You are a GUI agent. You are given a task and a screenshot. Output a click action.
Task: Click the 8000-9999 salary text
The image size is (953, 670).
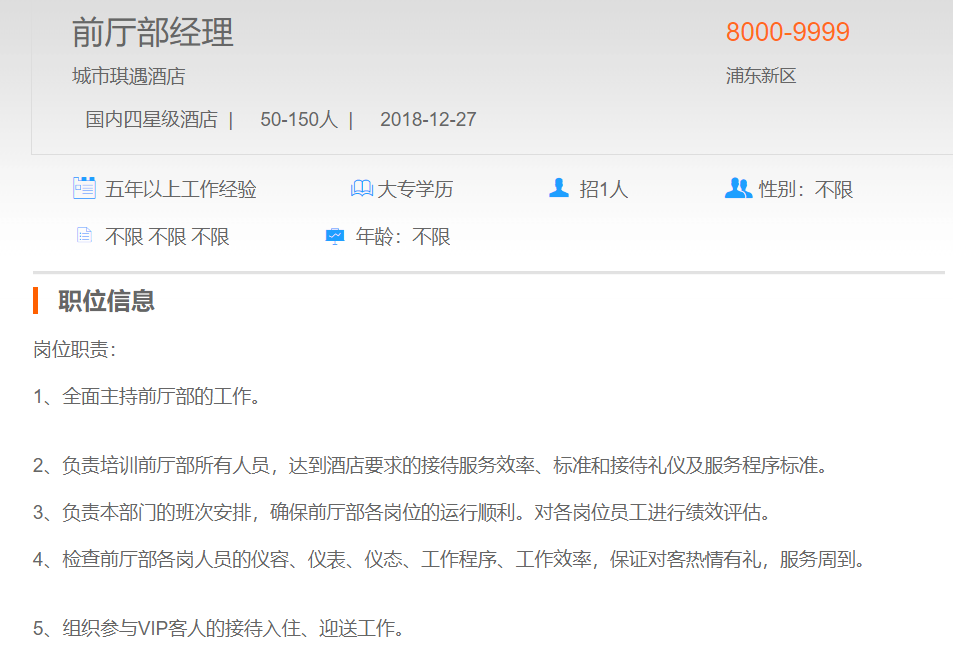787,32
